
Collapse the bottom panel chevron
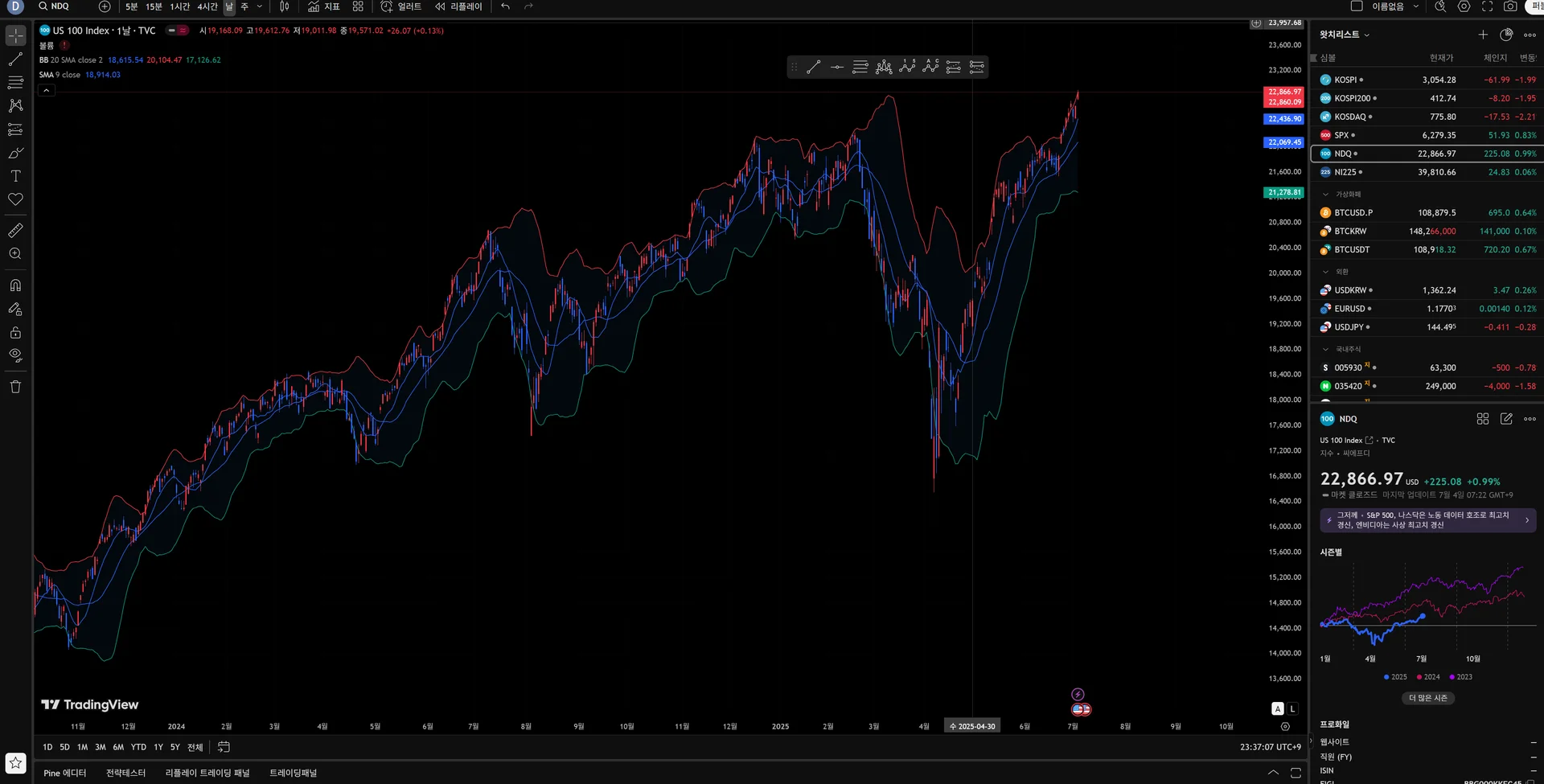pos(1273,773)
